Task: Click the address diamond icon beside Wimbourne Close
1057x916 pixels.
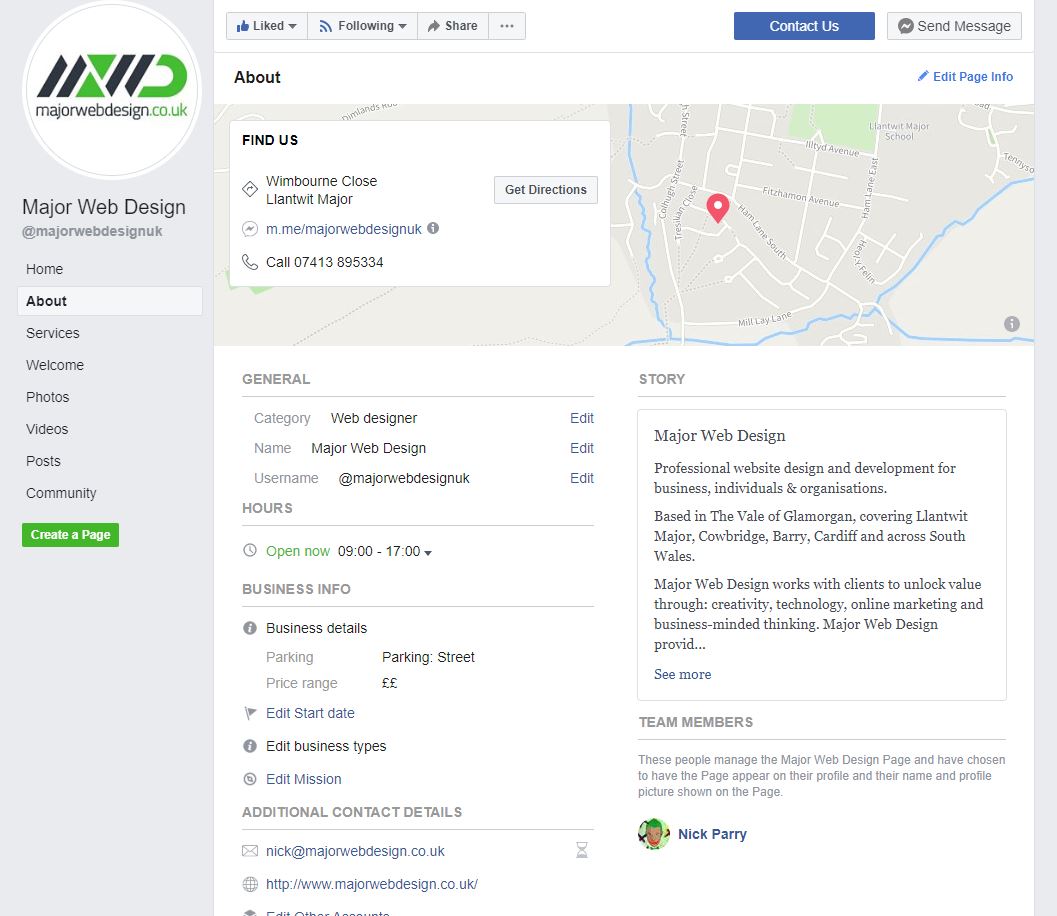Action: (x=250, y=189)
